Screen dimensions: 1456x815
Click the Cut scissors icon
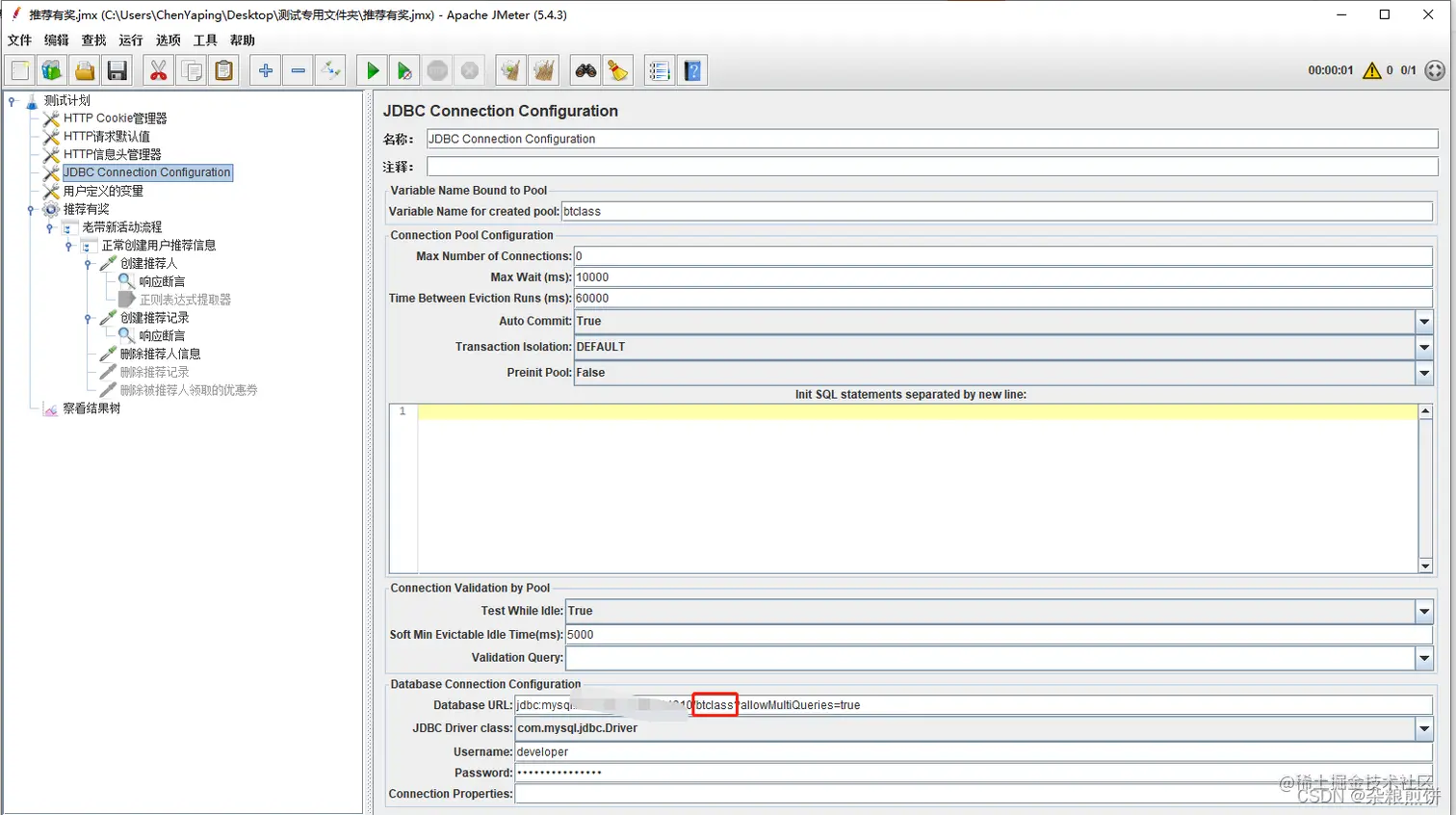159,70
